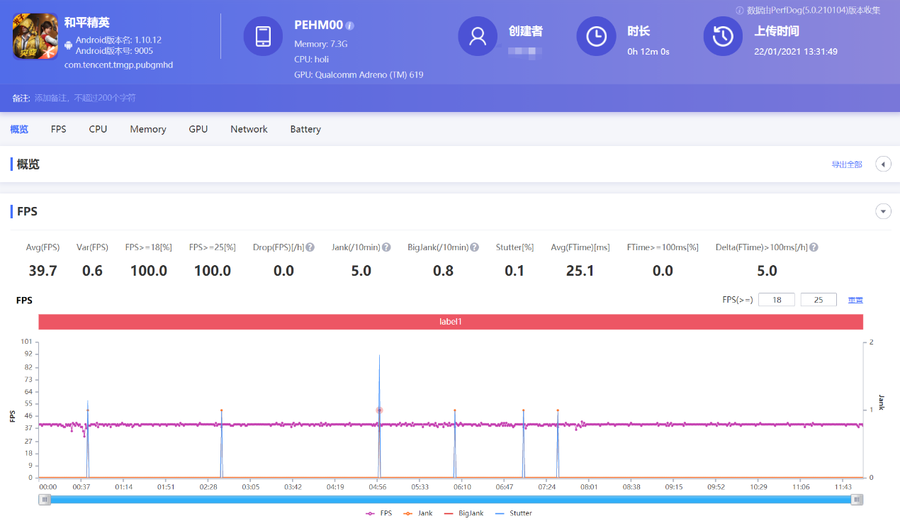Click the 导出全部 export link
The height and width of the screenshot is (521, 900).
point(846,165)
